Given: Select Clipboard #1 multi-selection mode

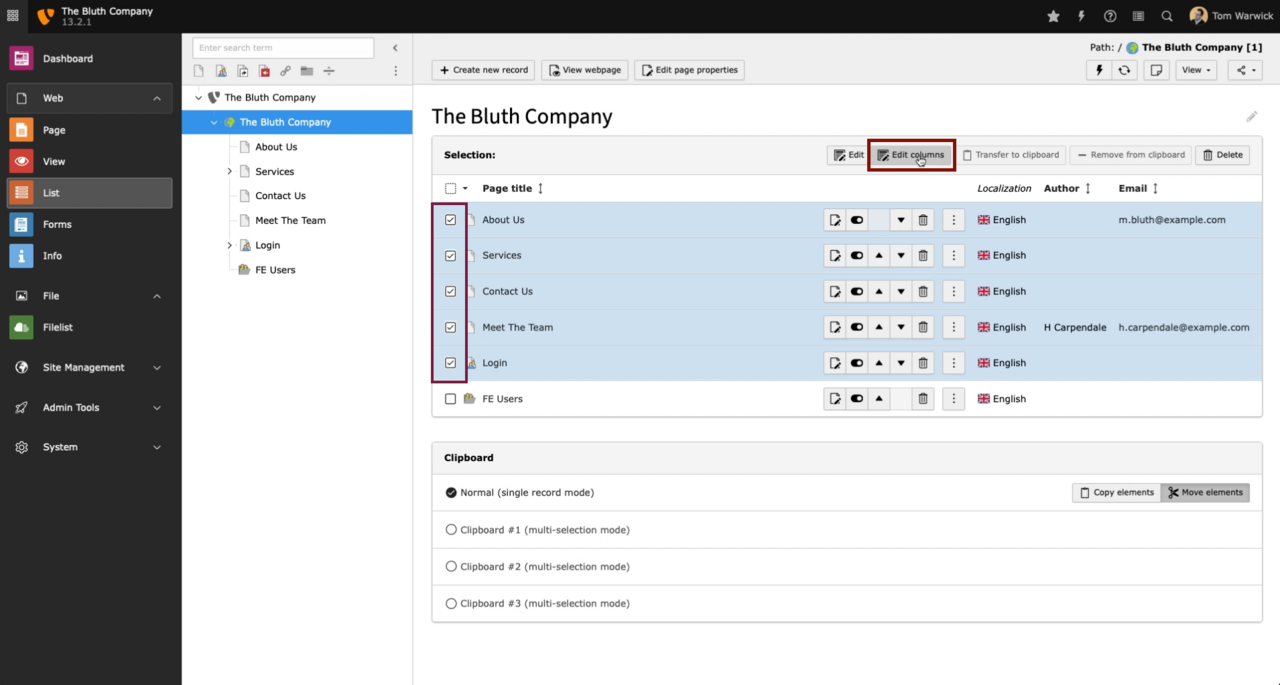Looking at the screenshot, I should click(451, 530).
